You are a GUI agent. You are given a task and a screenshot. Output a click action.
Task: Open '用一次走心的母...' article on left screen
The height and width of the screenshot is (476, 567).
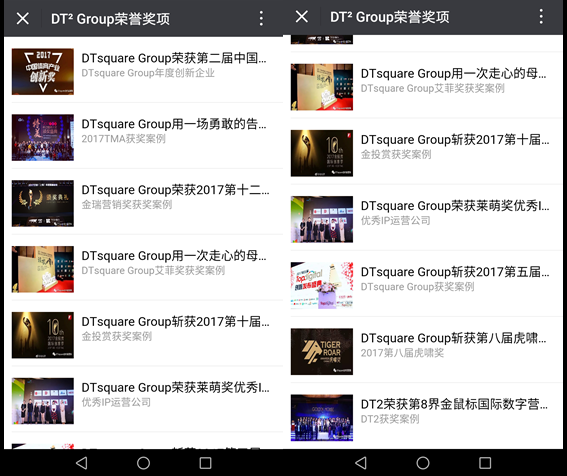coord(174,256)
